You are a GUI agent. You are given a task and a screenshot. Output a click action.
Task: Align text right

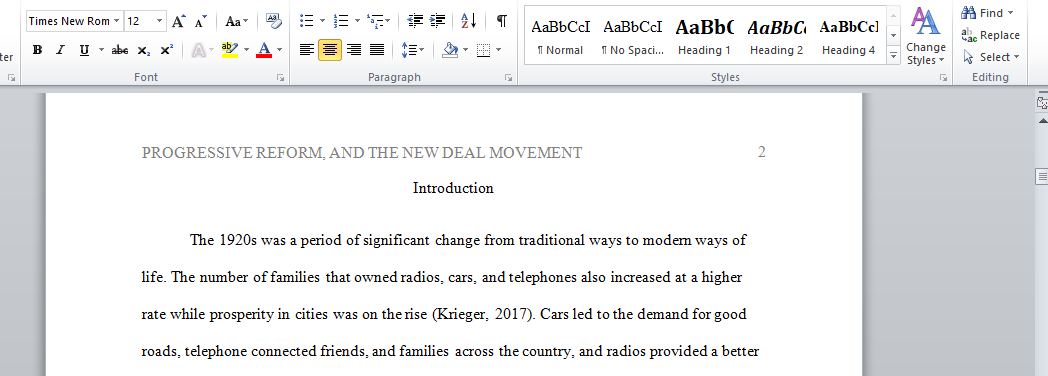354,50
